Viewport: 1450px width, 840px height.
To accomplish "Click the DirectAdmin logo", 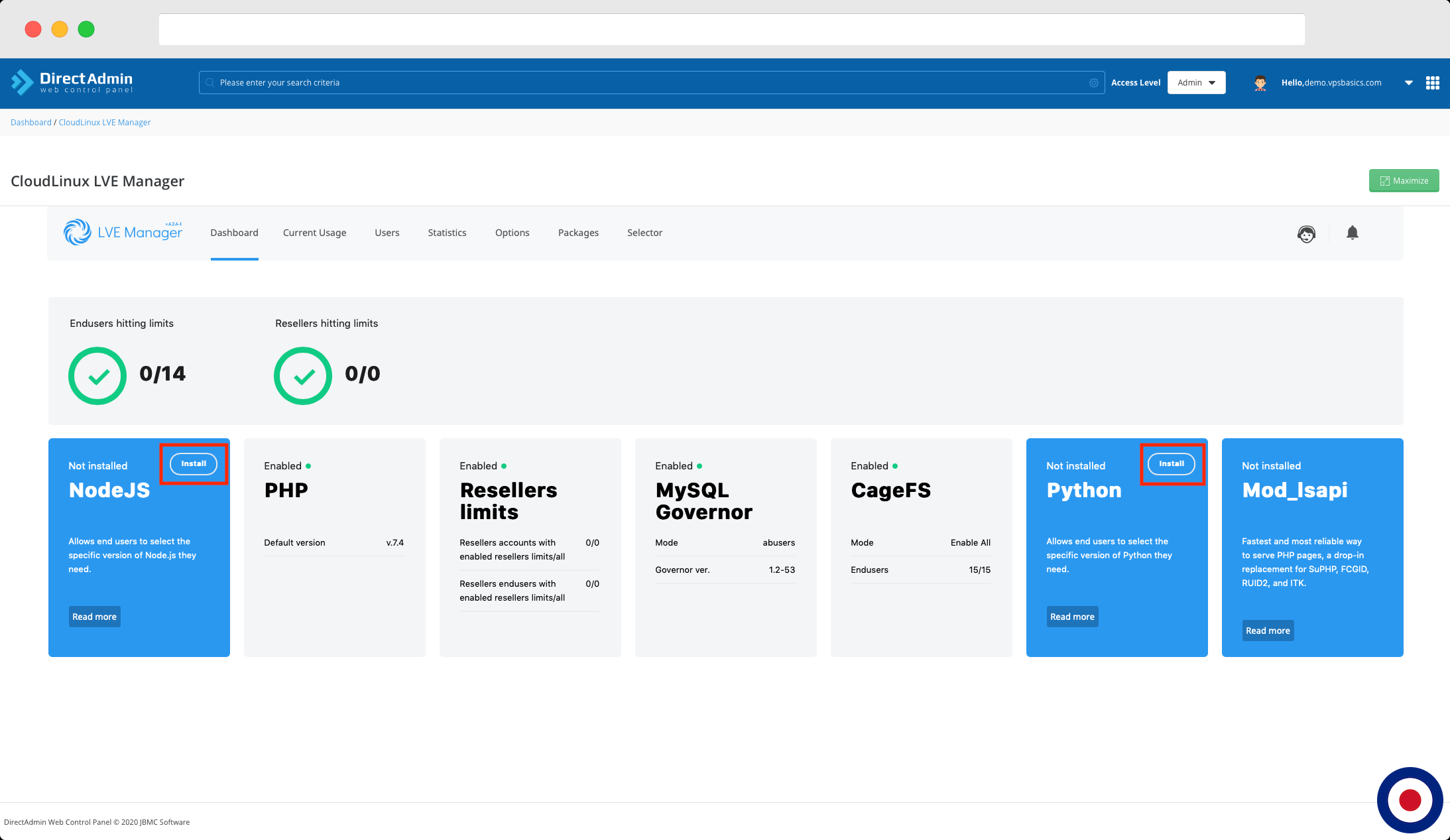I will (72, 83).
